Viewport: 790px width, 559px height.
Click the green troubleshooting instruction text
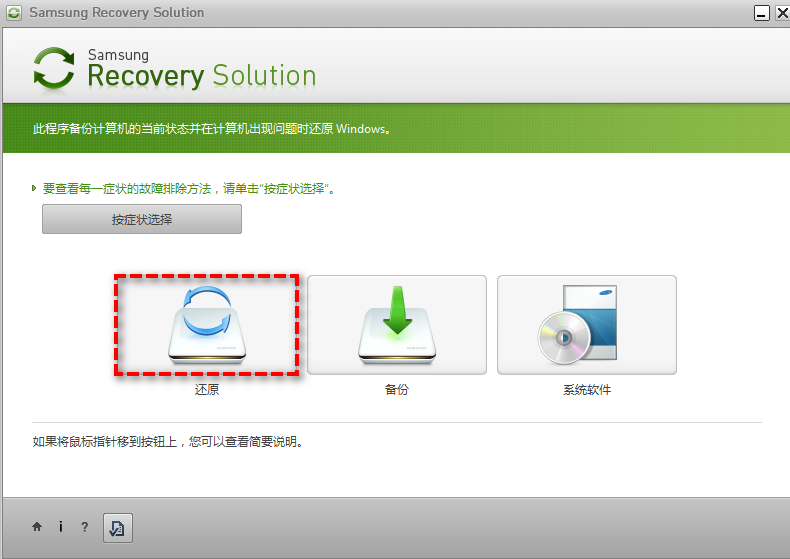[x=189, y=189]
